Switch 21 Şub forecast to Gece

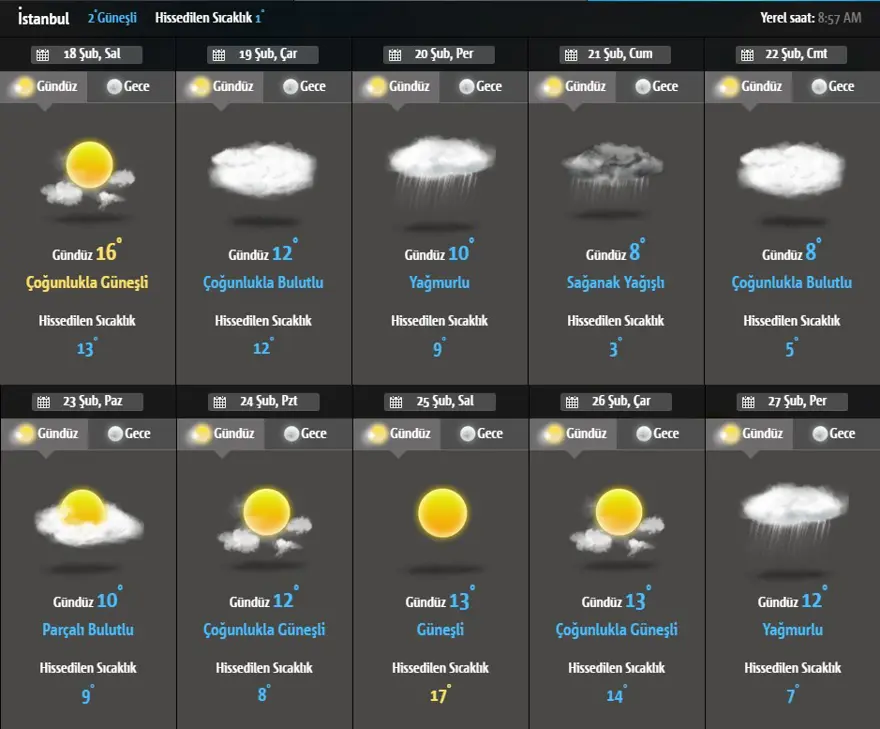[x=655, y=87]
